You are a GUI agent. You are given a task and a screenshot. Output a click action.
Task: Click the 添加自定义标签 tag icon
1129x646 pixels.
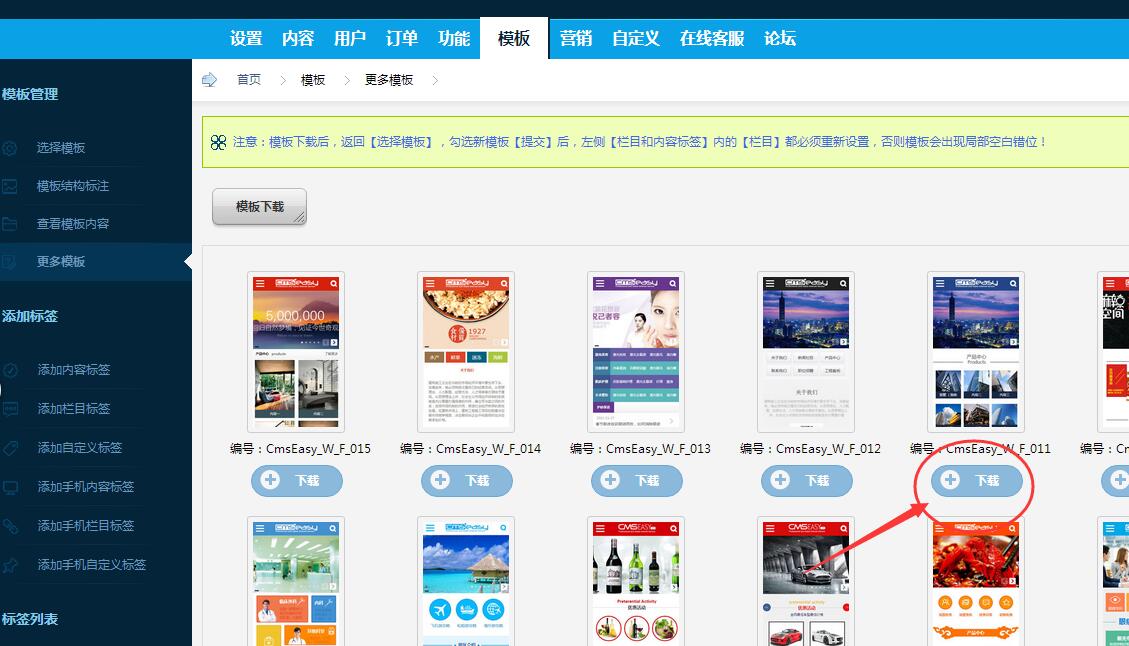point(10,447)
